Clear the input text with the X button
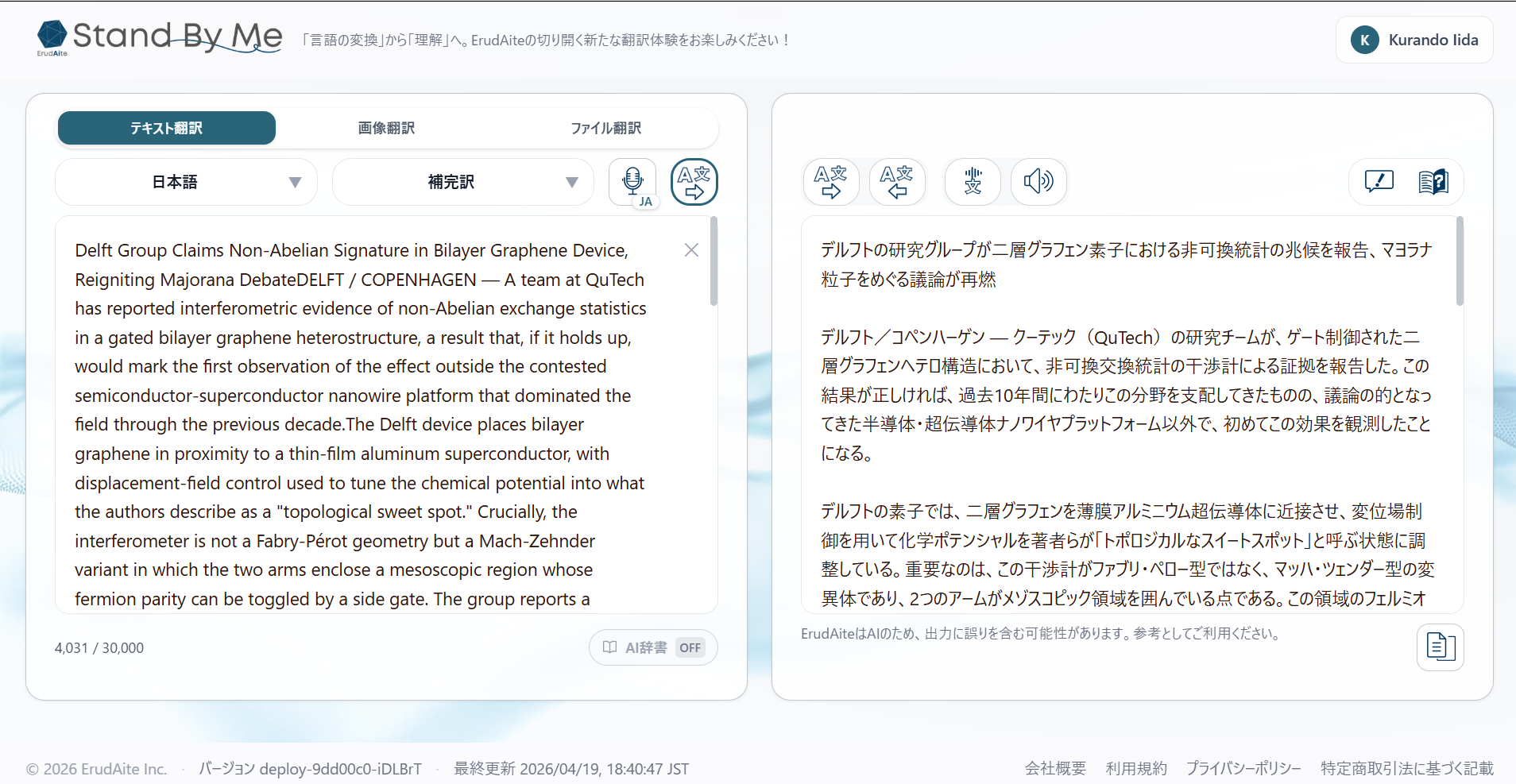 pos(690,249)
